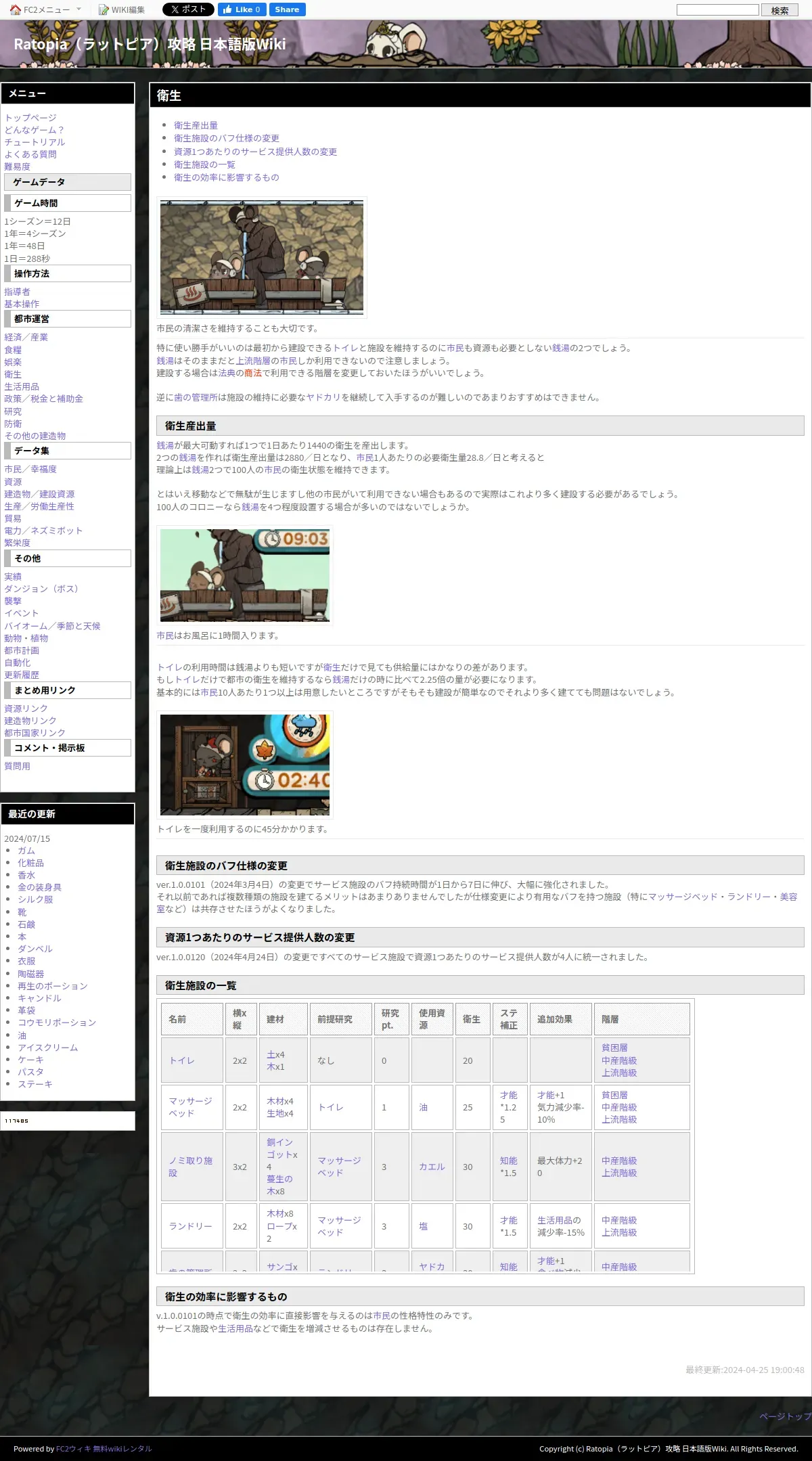Click ページトップ to return to top
Viewport: 812px width, 1461px height.
[x=785, y=1416]
